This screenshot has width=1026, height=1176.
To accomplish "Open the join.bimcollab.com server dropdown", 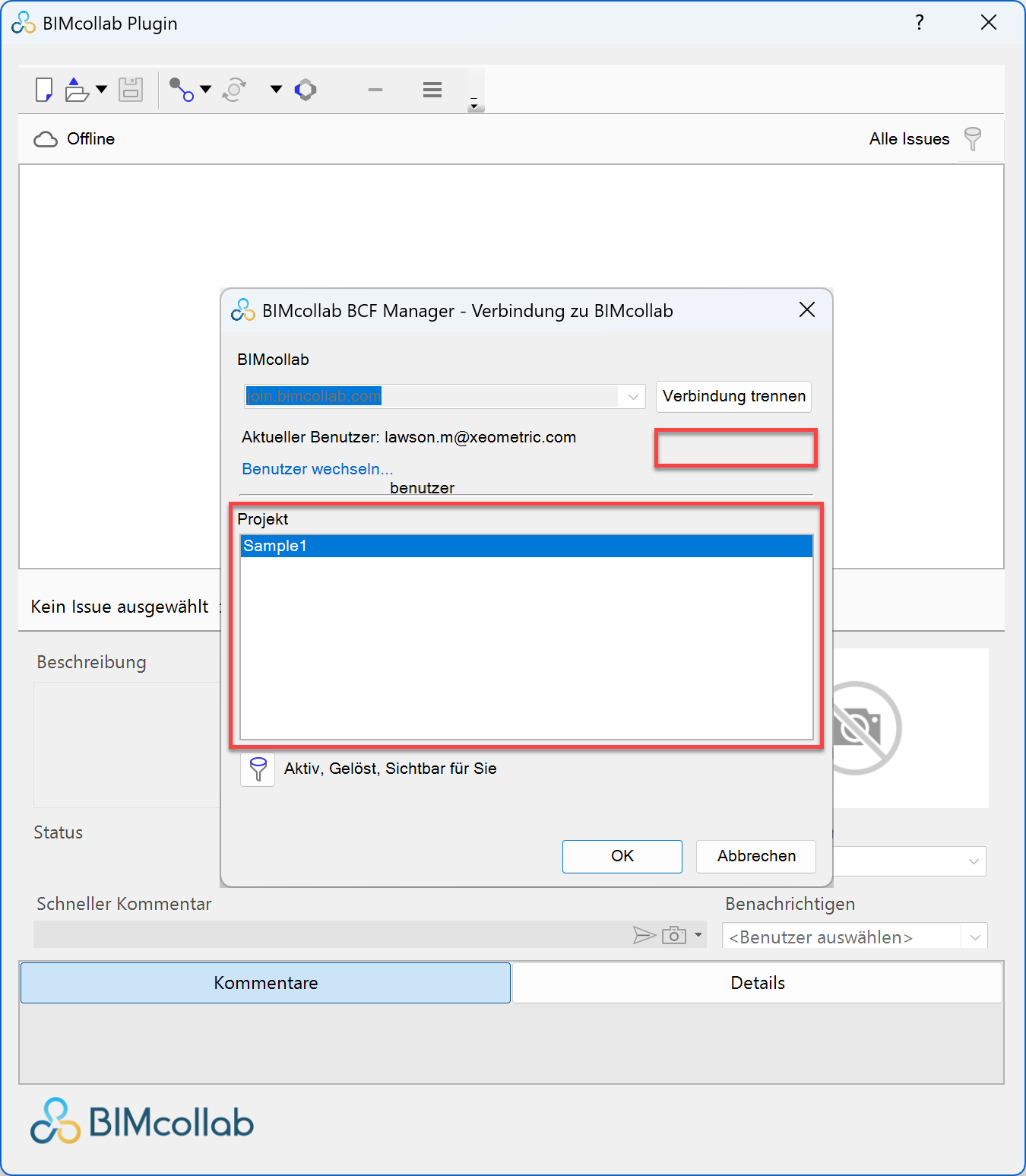I will (x=632, y=397).
